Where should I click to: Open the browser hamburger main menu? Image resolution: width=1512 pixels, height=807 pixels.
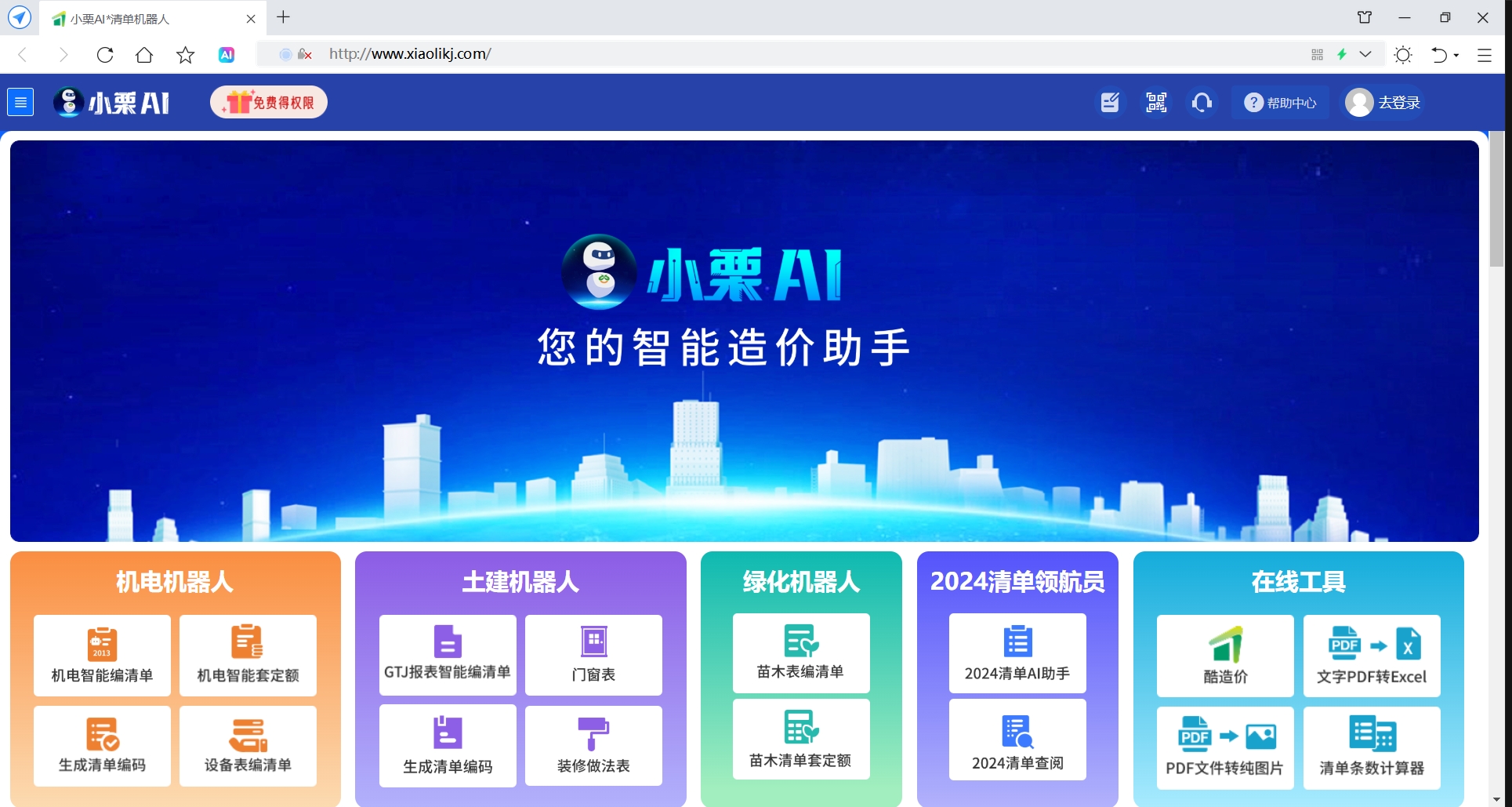1484,55
